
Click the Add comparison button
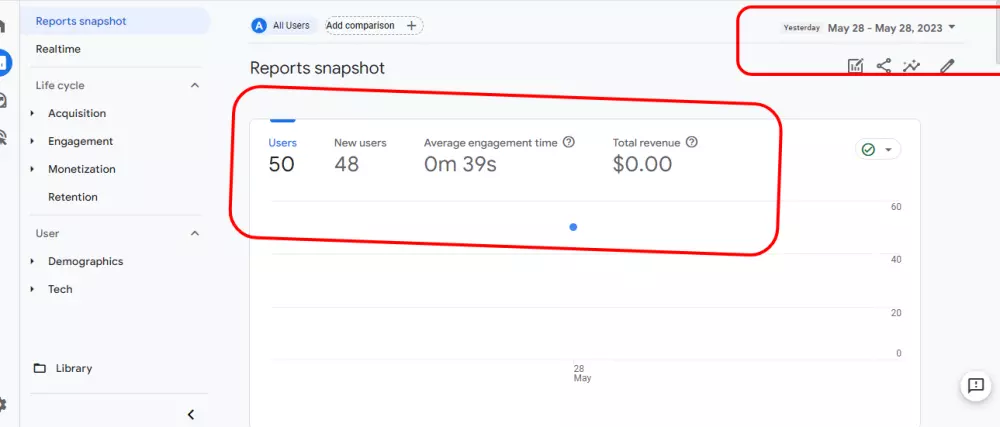(x=373, y=26)
